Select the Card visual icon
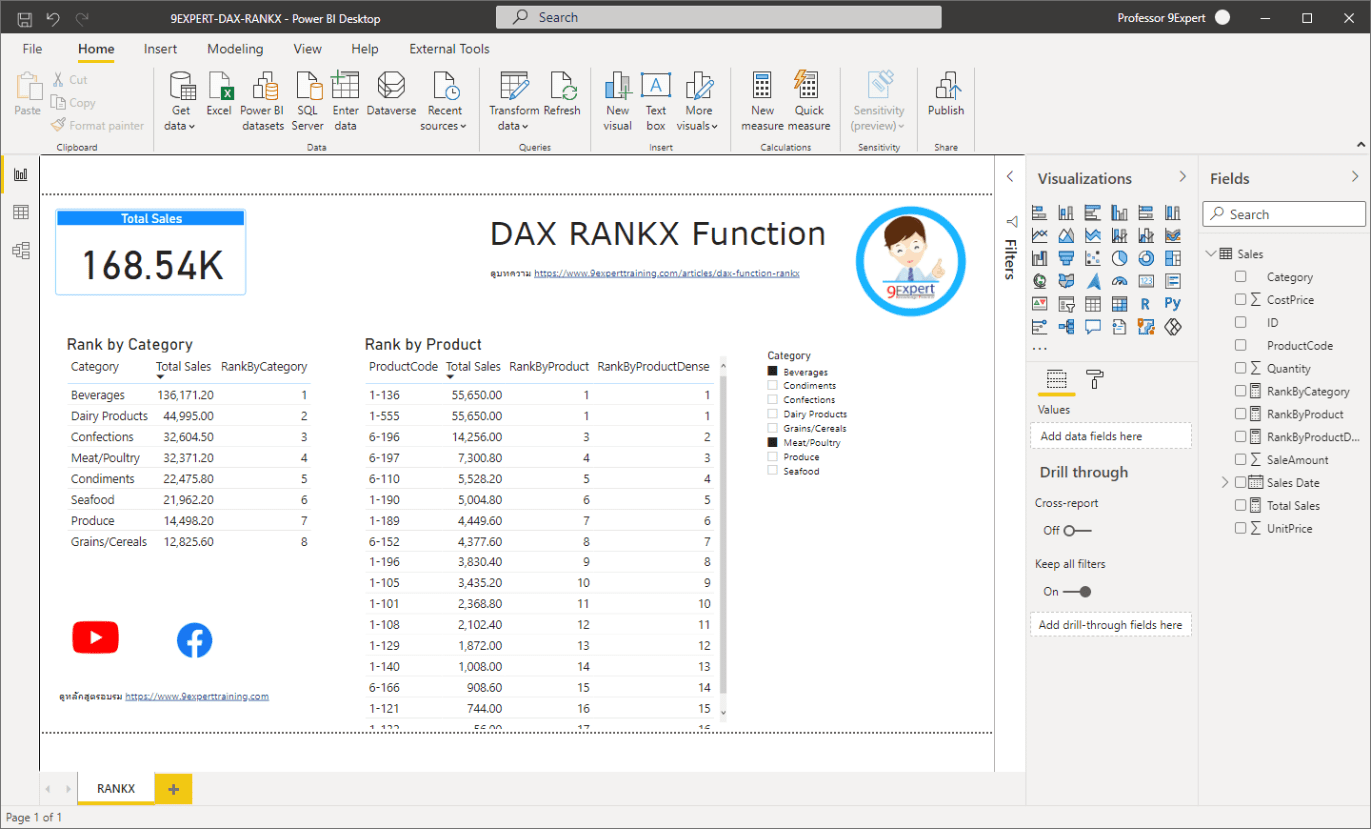 click(1147, 280)
